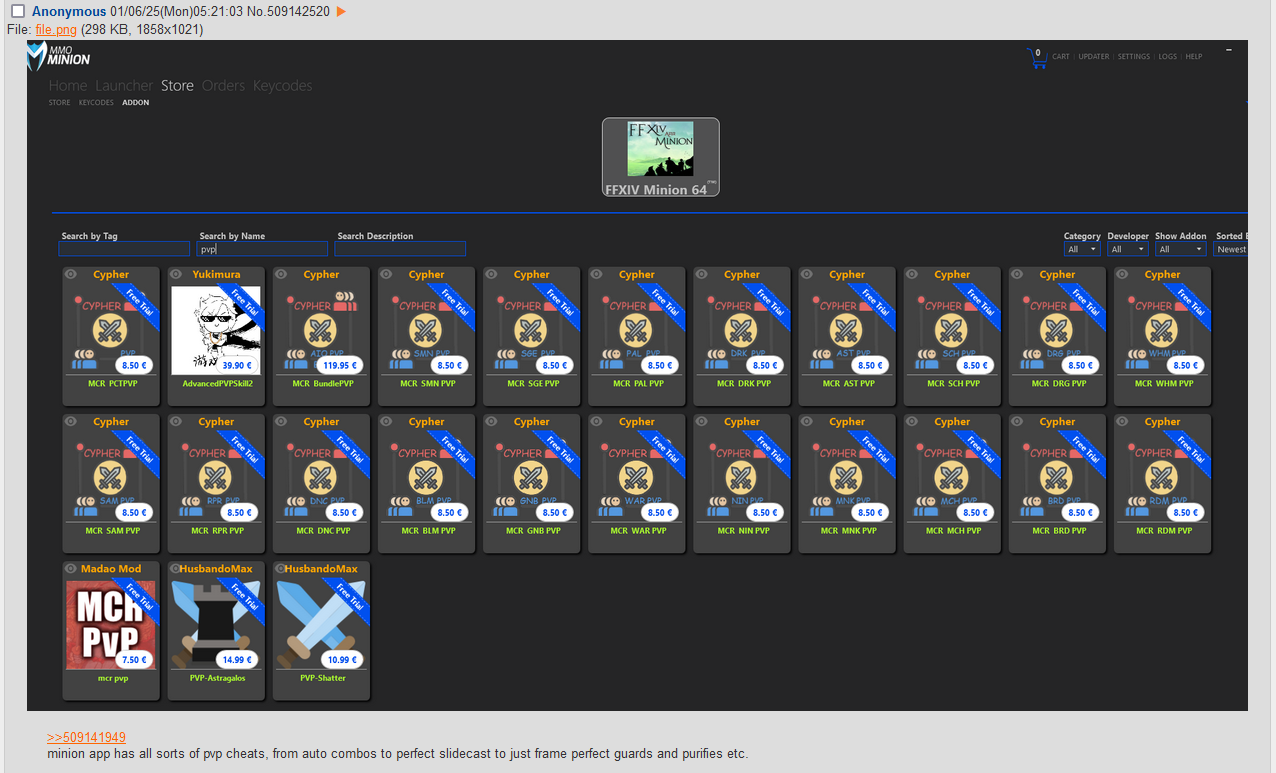Viewport: 1276px width, 773px height.
Task: Open the MCR BRD PVP addon icon
Action: 1056,478
